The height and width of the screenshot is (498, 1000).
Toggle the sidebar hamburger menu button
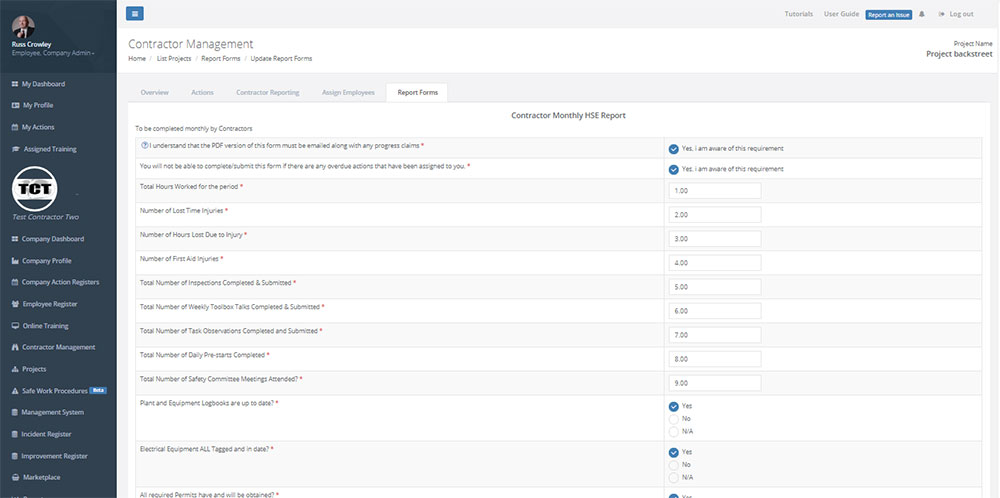136,14
